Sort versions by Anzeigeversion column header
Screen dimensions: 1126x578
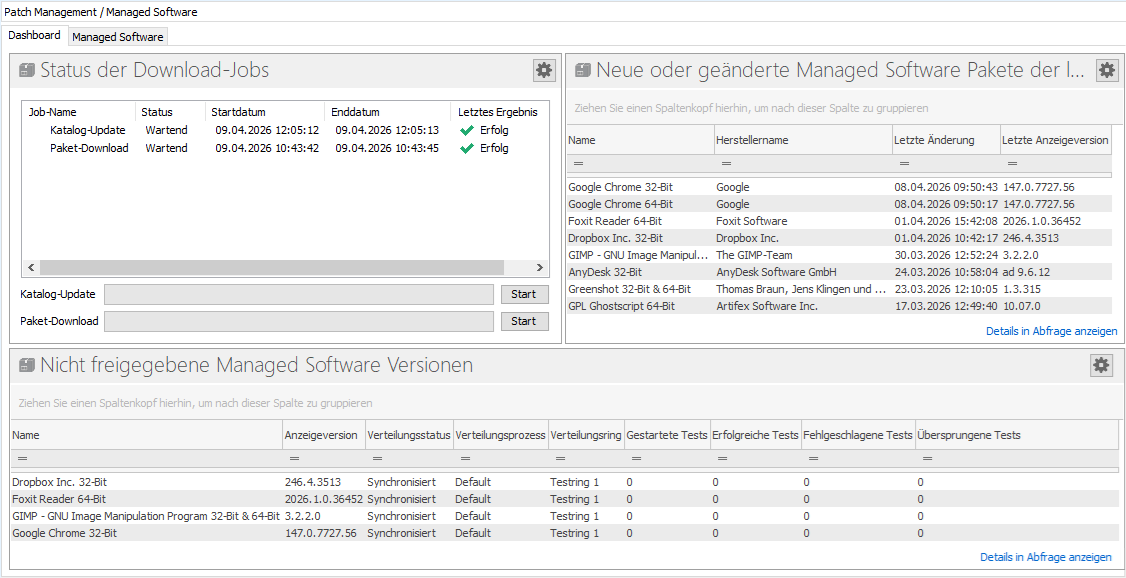[x=324, y=435]
